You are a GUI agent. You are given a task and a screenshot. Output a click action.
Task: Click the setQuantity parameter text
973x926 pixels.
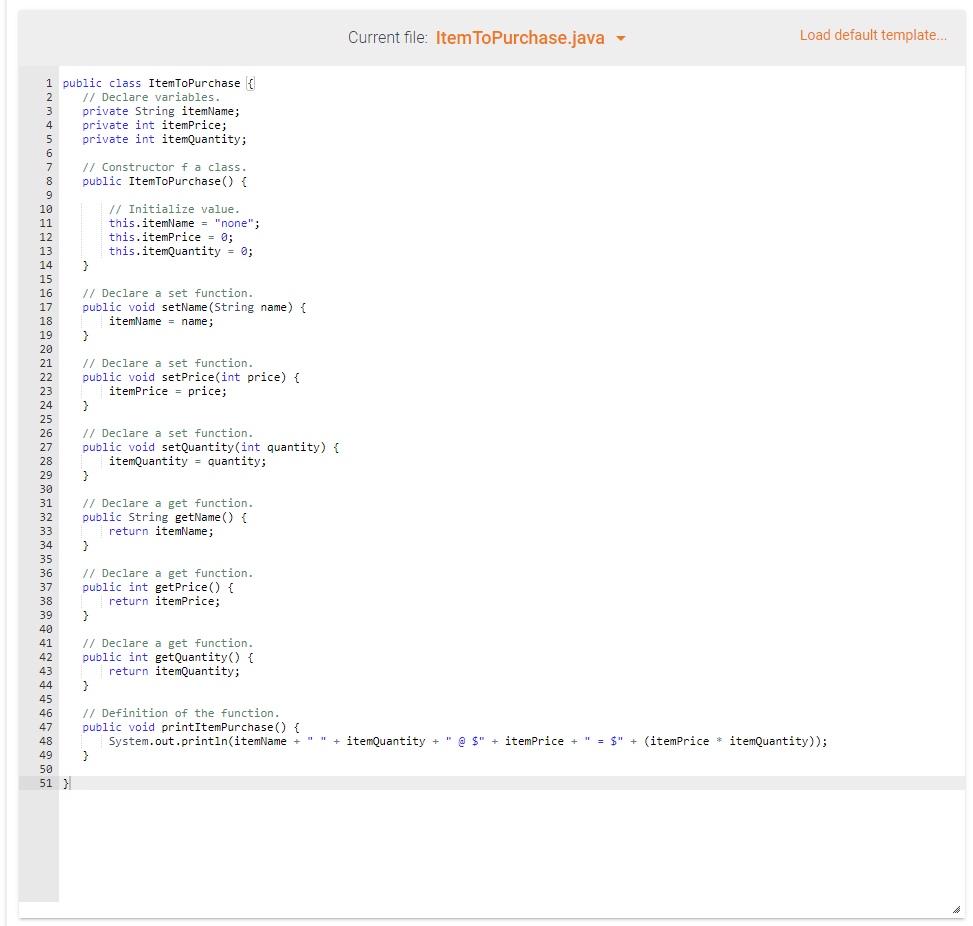click(x=296, y=447)
